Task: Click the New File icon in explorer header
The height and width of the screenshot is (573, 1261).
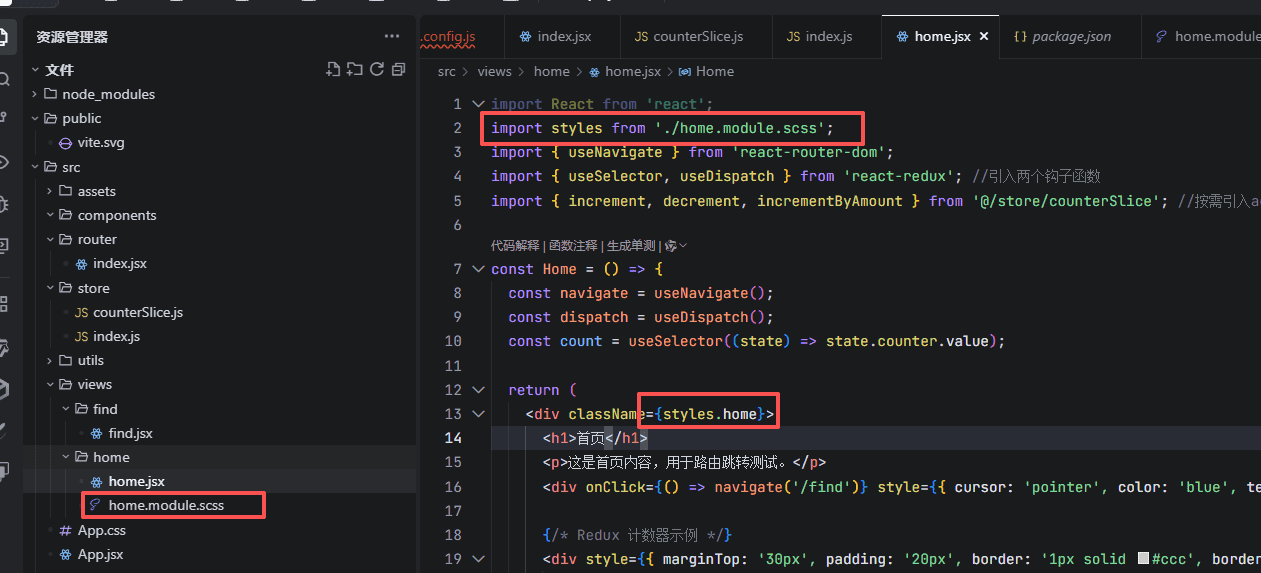Action: [x=333, y=69]
